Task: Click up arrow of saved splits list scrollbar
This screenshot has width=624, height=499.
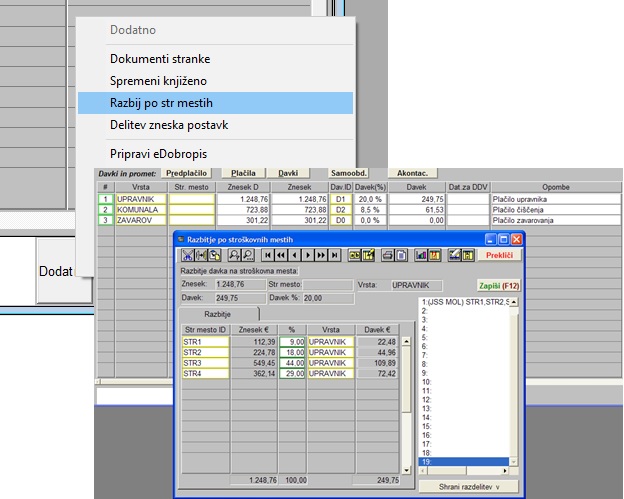Action: click(x=514, y=302)
